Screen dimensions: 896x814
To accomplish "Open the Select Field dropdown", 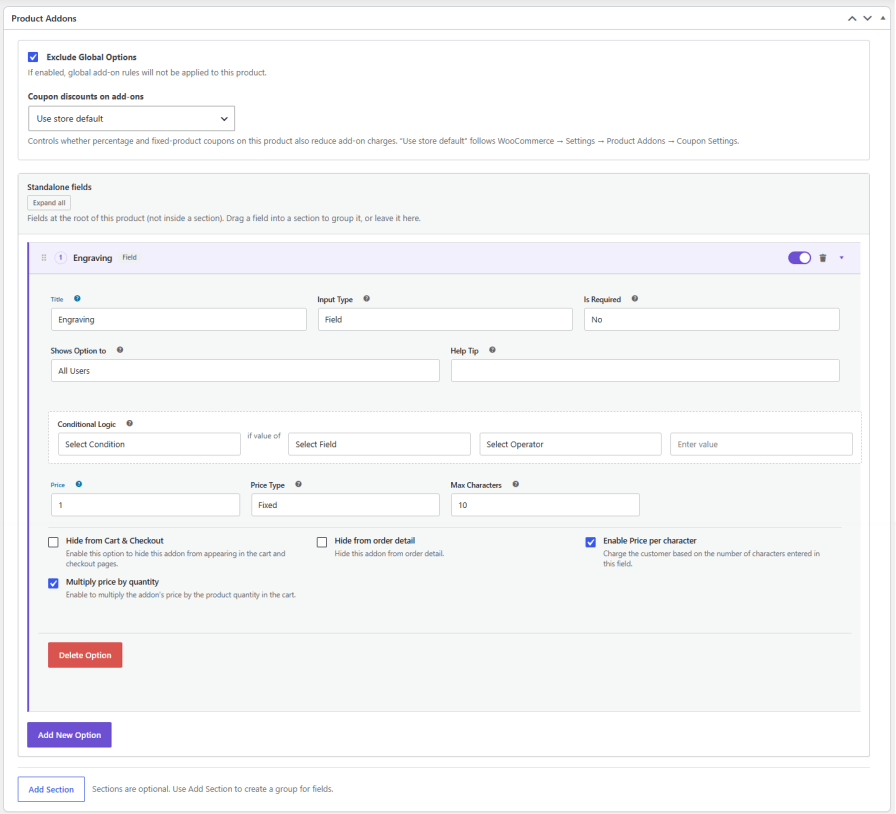I will click(x=379, y=444).
